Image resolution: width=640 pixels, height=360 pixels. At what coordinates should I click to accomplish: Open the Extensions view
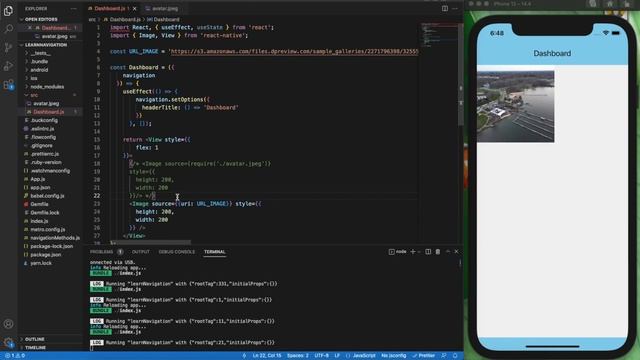[8, 84]
